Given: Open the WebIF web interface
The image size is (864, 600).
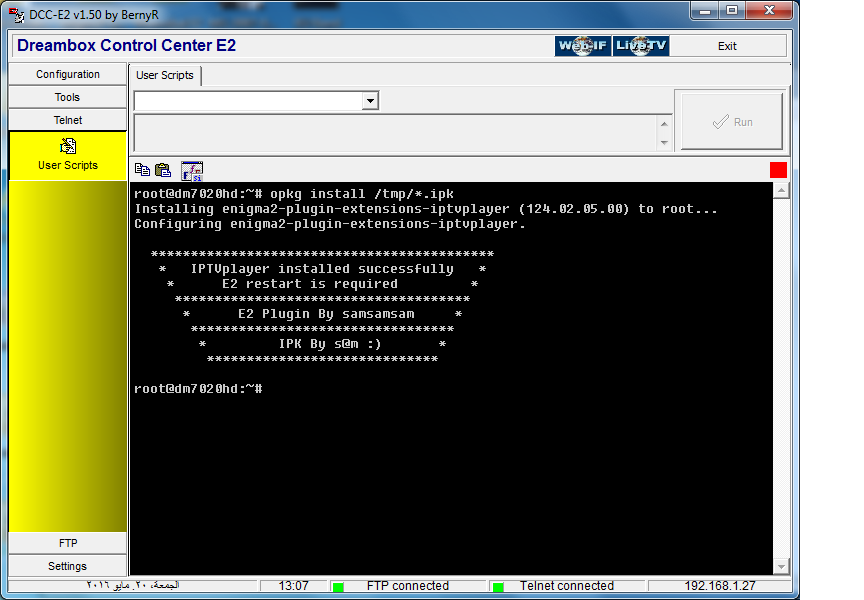Looking at the screenshot, I should tap(583, 46).
